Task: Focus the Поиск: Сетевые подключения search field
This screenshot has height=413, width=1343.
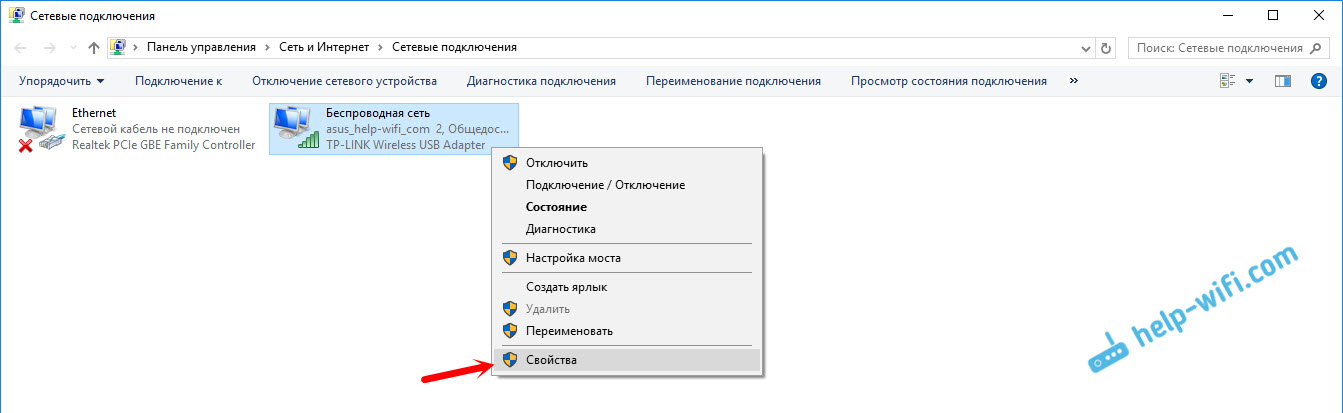Action: click(x=1218, y=47)
